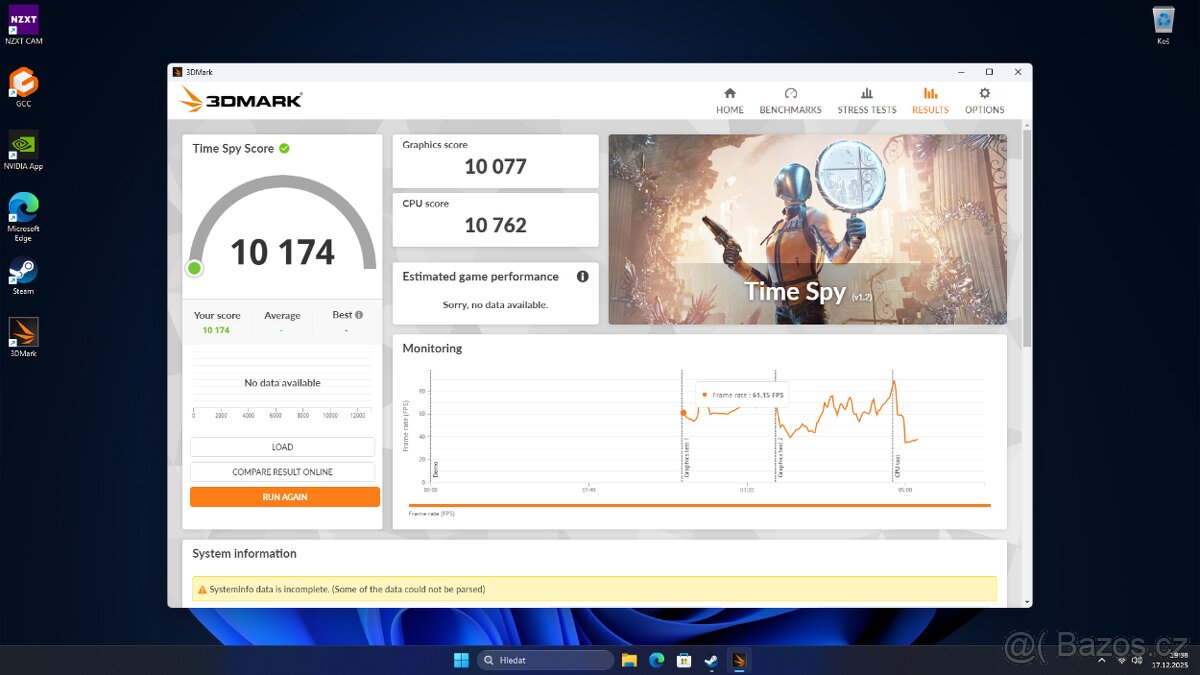Open Microsoft Edge from the taskbar

656,660
